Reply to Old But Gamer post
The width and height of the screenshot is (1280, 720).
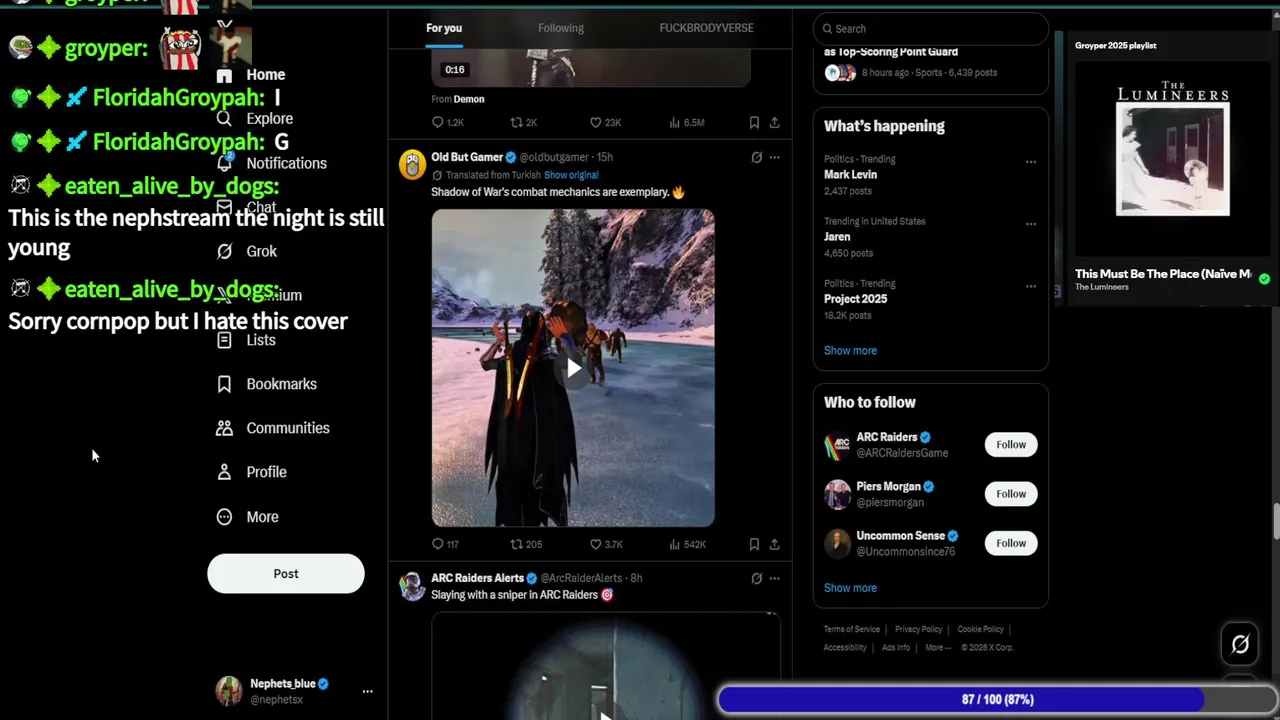(x=438, y=544)
